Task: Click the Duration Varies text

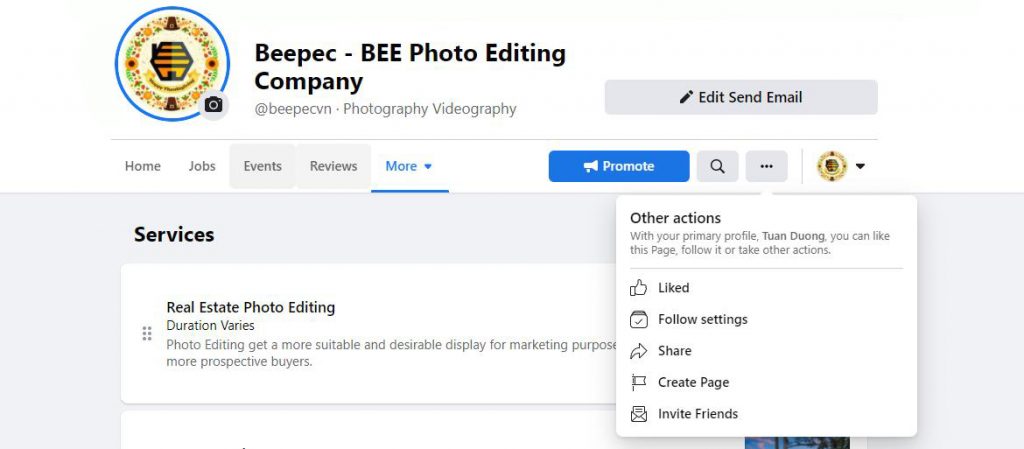Action: click(x=210, y=325)
